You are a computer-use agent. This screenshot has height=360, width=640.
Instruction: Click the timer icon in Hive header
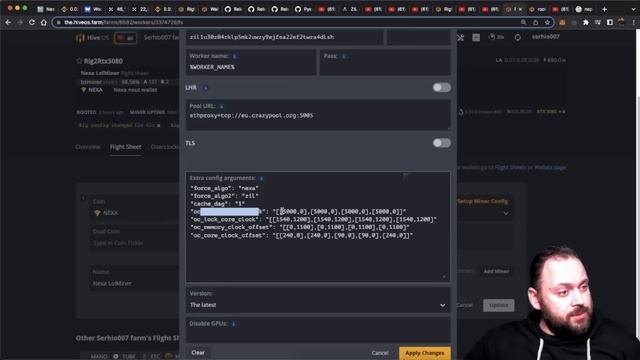click(492, 37)
